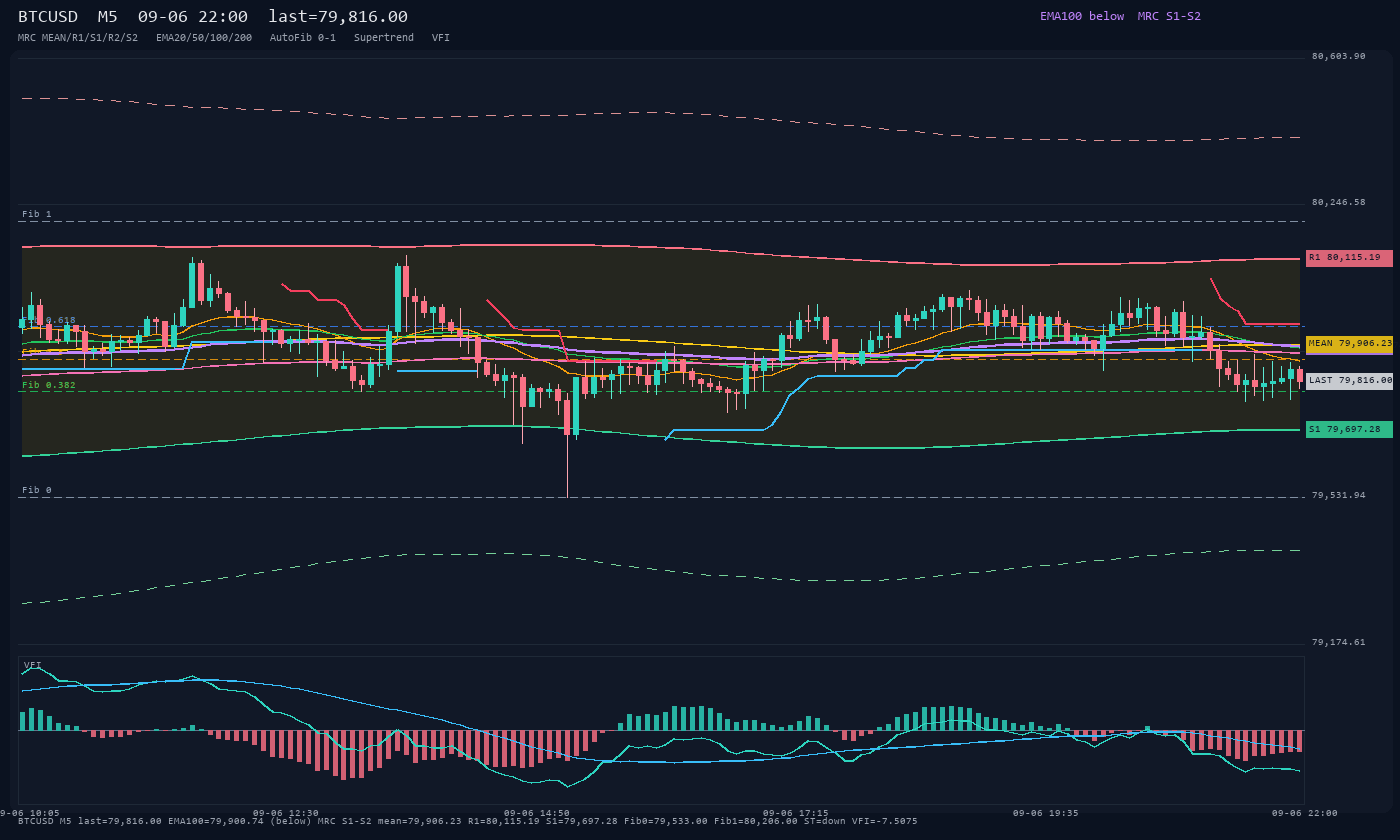The width and height of the screenshot is (1400, 840).
Task: Click the 'Fib 0' level label
Action: [x=37, y=490]
